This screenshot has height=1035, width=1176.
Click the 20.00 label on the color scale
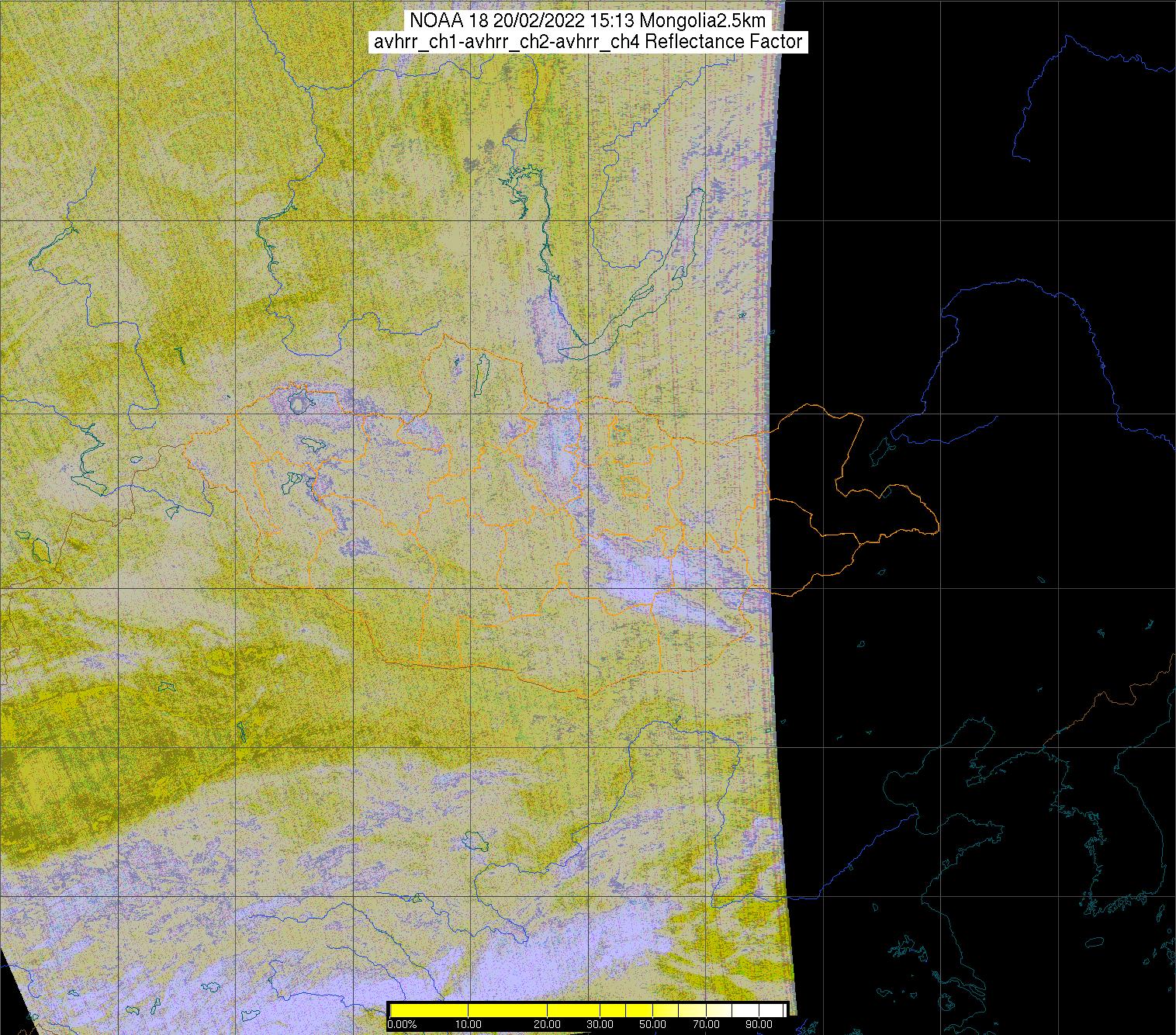coord(548,1024)
